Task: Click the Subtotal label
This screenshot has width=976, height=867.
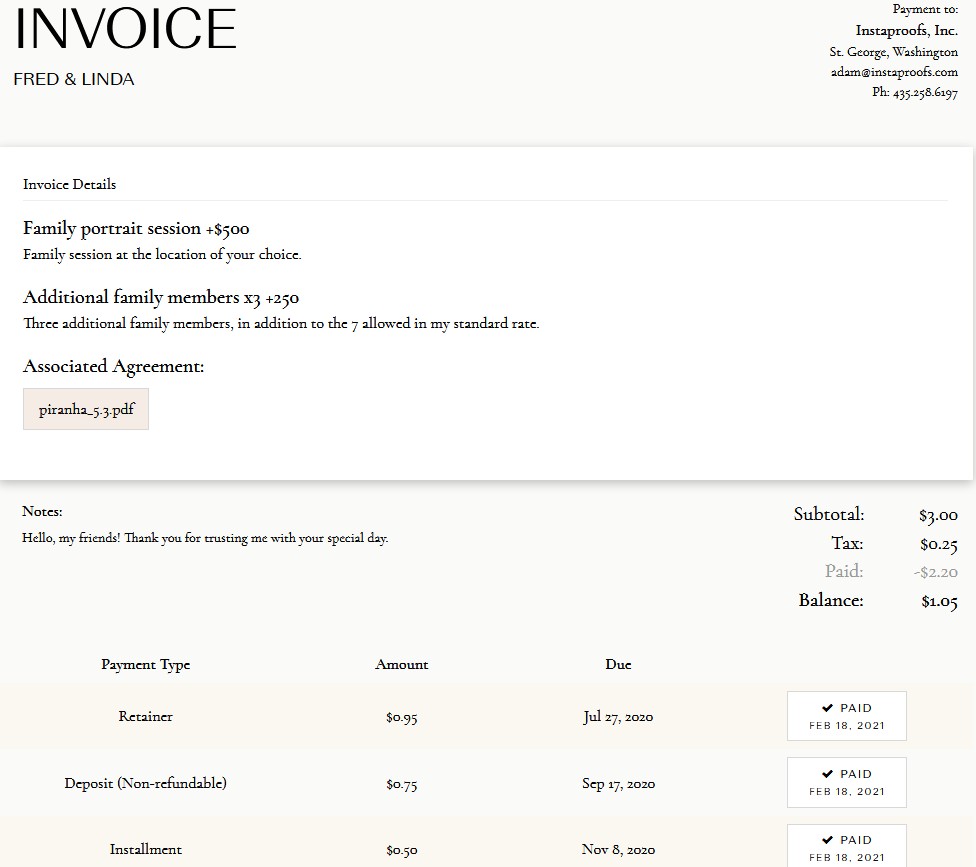Action: pyautogui.click(x=828, y=514)
